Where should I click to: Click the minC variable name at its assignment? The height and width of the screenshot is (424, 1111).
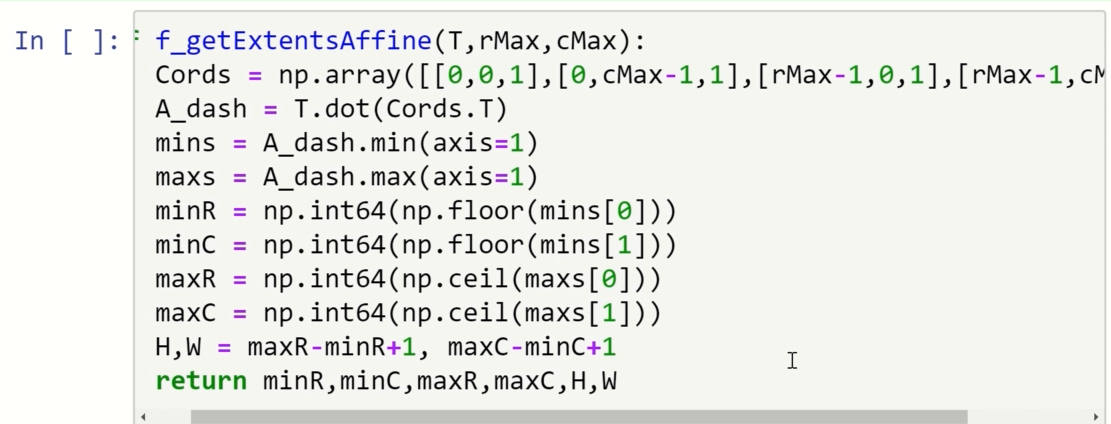coord(186,245)
